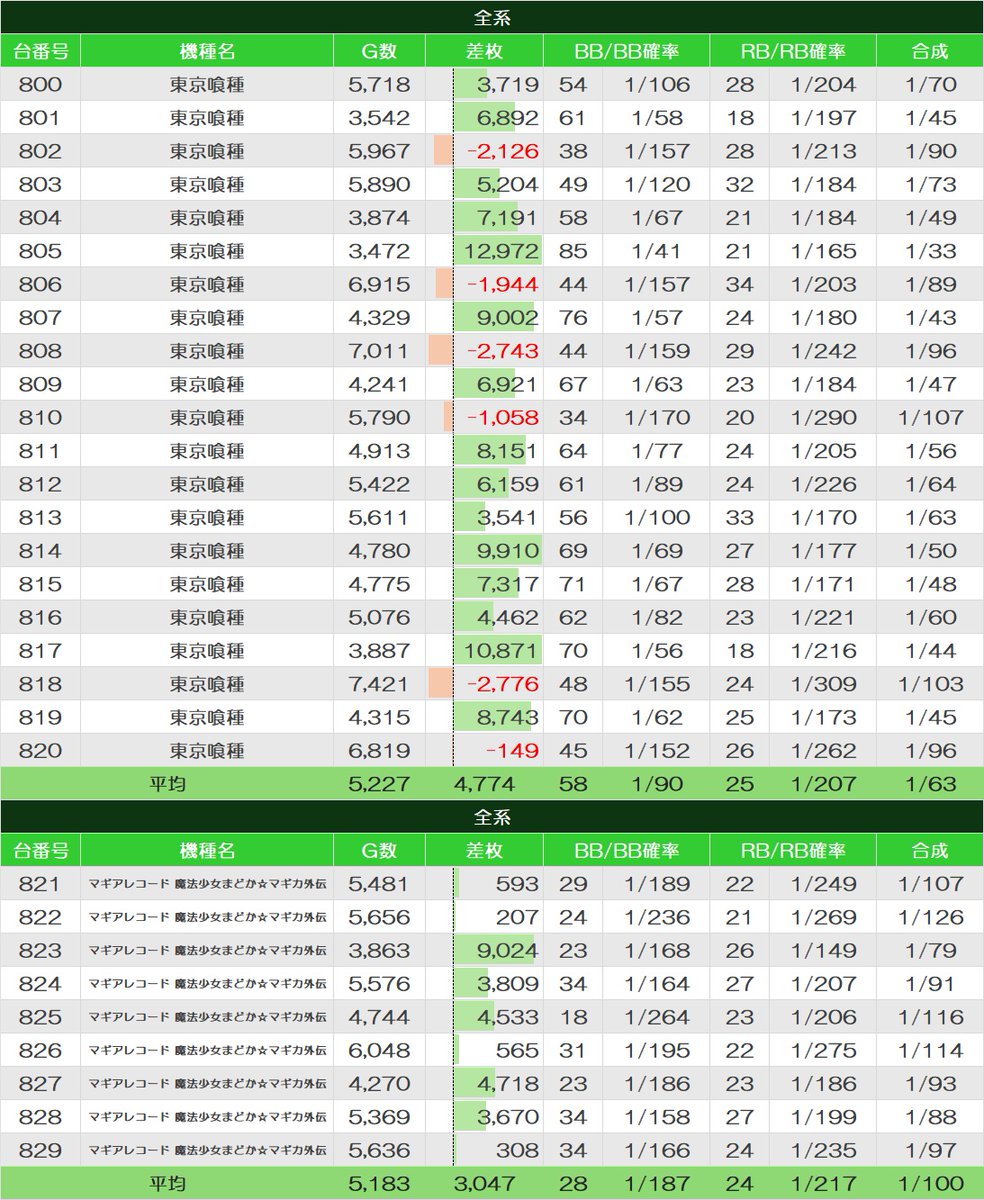Select machine number 822
The height and width of the screenshot is (1200, 984).
[x=40, y=917]
